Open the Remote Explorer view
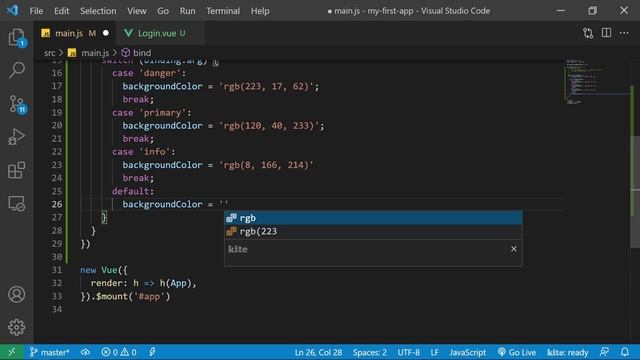The width and height of the screenshot is (640, 360). (16, 203)
